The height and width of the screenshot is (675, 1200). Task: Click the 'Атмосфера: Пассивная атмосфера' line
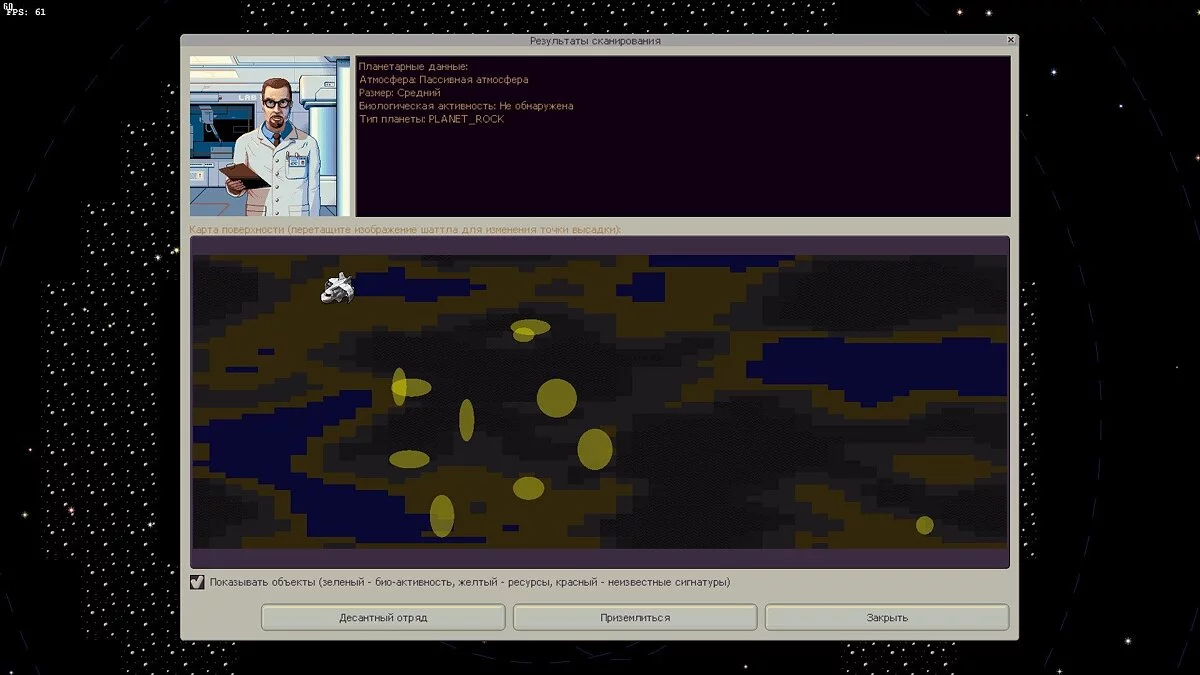point(443,79)
